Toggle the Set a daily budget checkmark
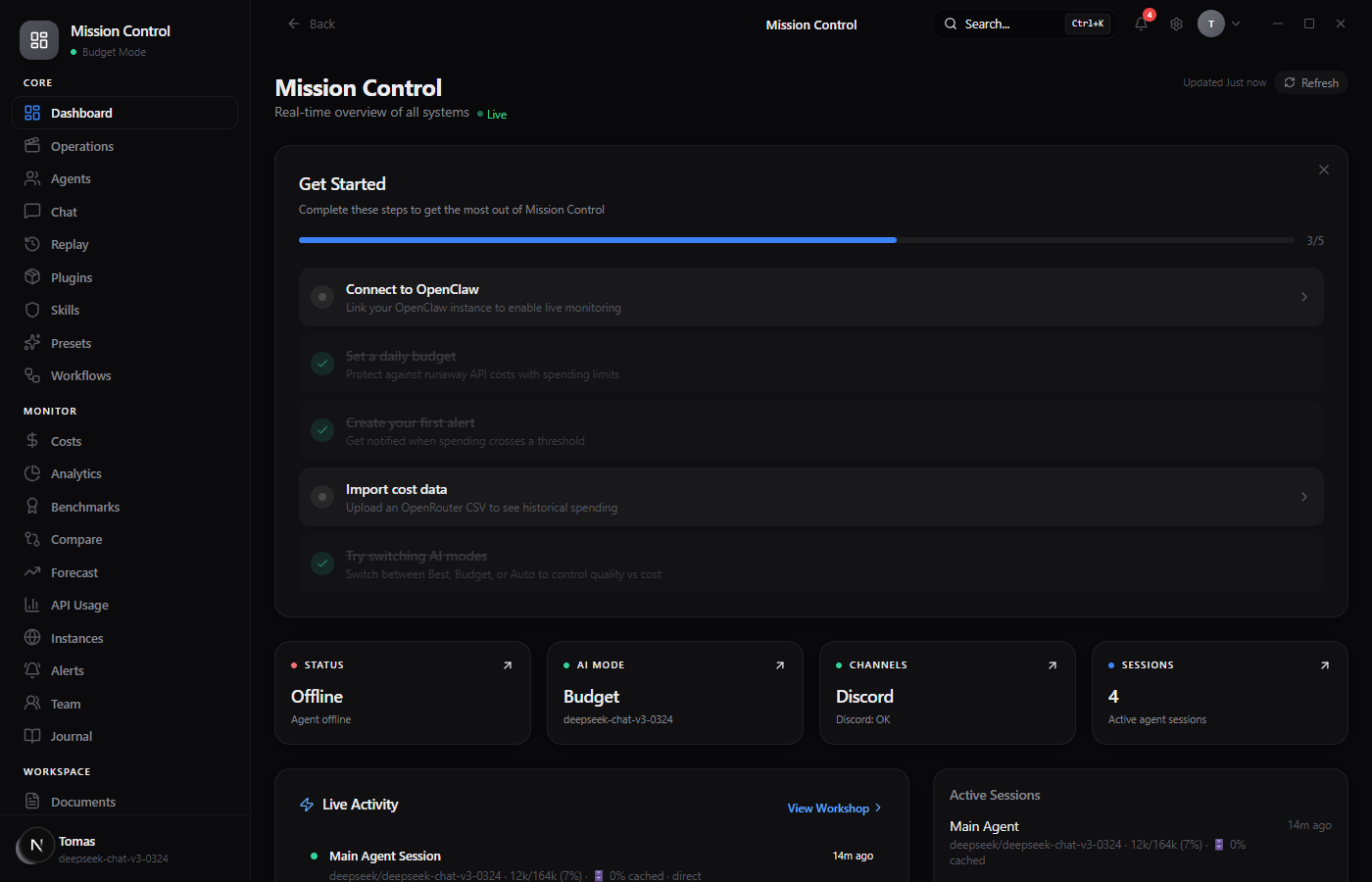 point(322,364)
